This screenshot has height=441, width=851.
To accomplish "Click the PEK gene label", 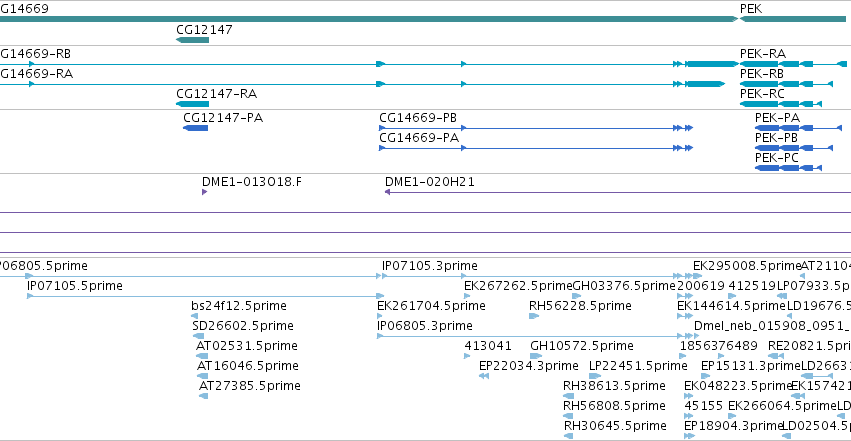I will 751,9.
